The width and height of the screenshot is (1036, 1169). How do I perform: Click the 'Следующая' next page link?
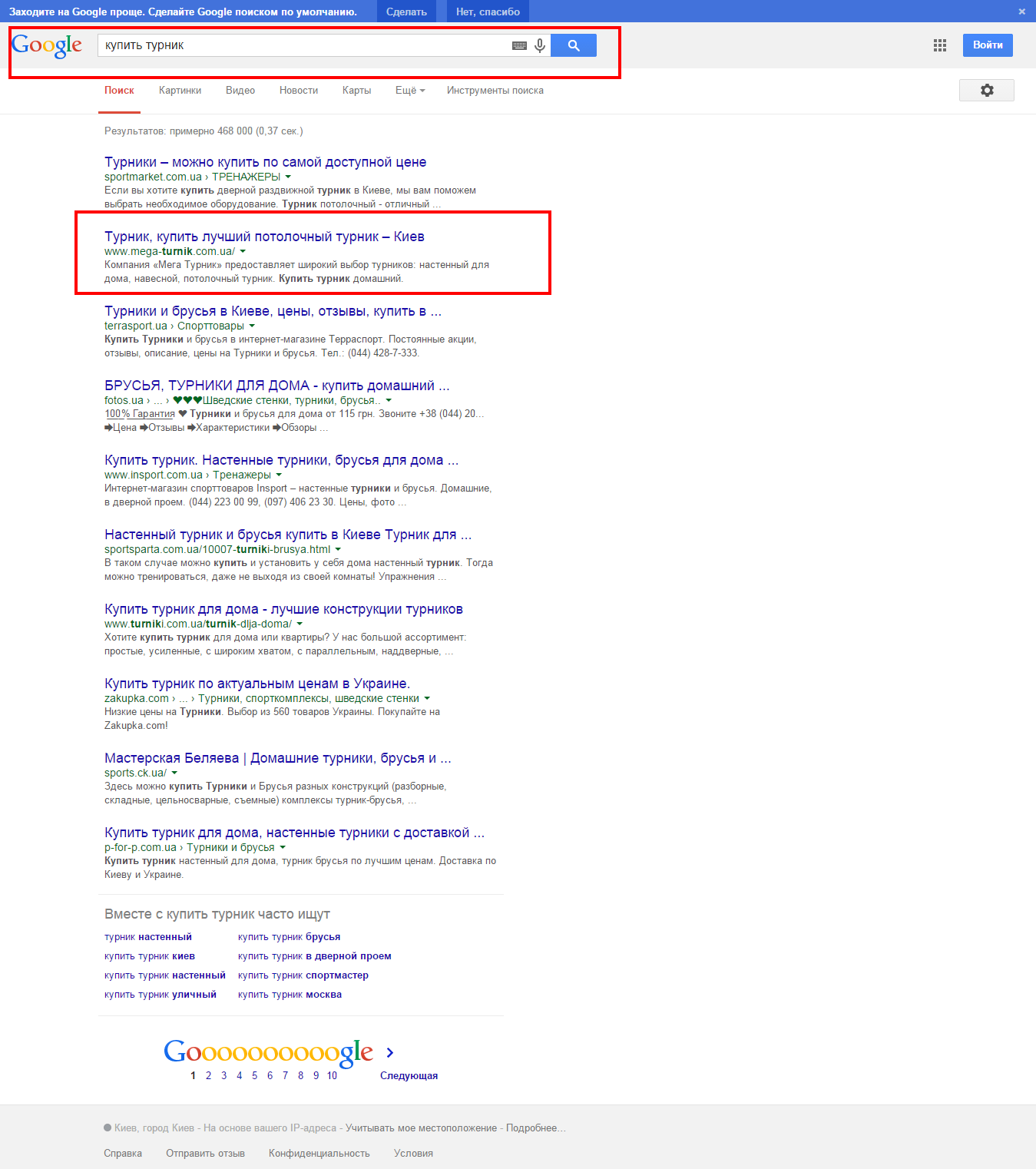pos(409,1075)
